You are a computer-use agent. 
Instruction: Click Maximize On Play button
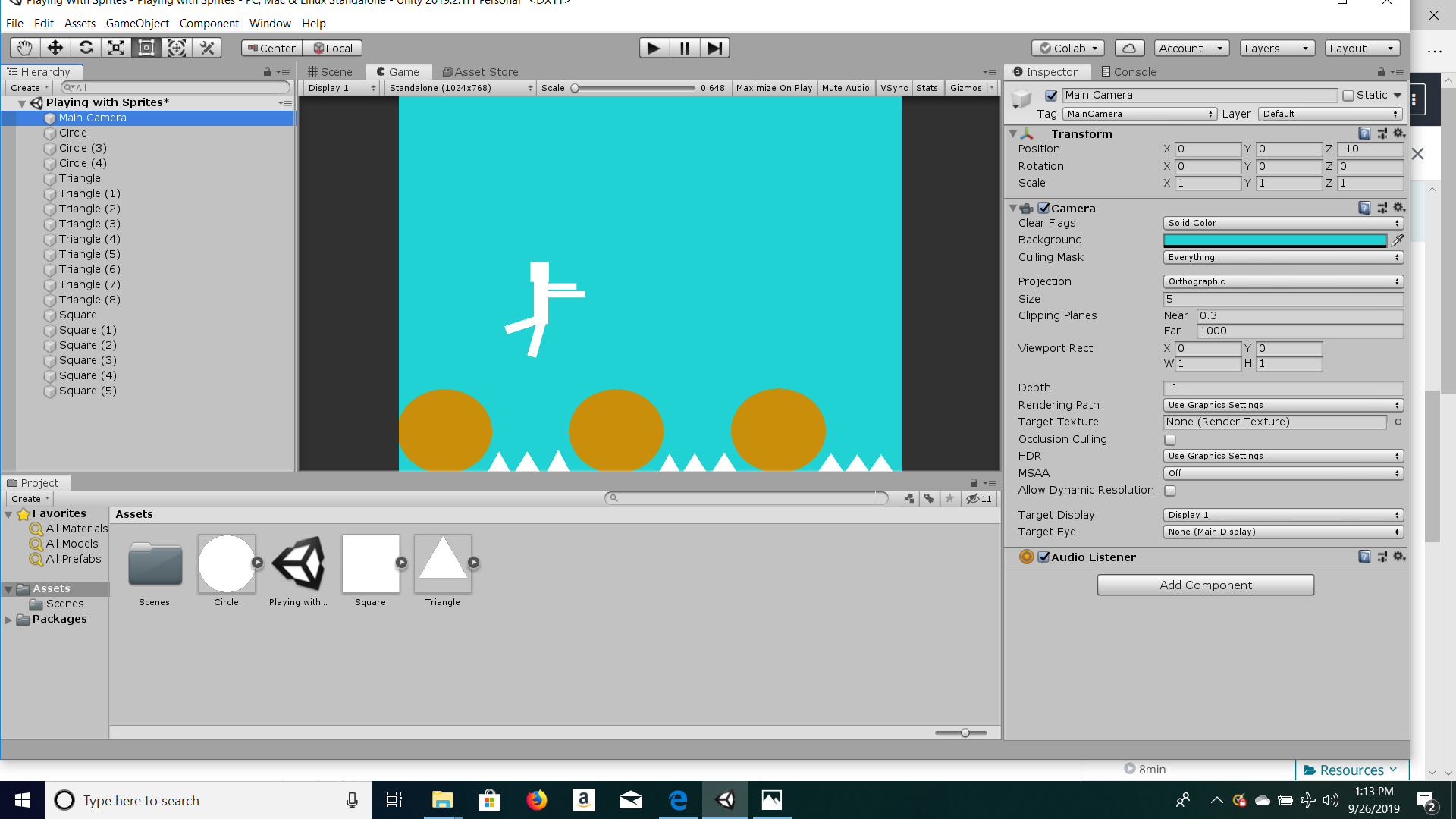coord(773,88)
